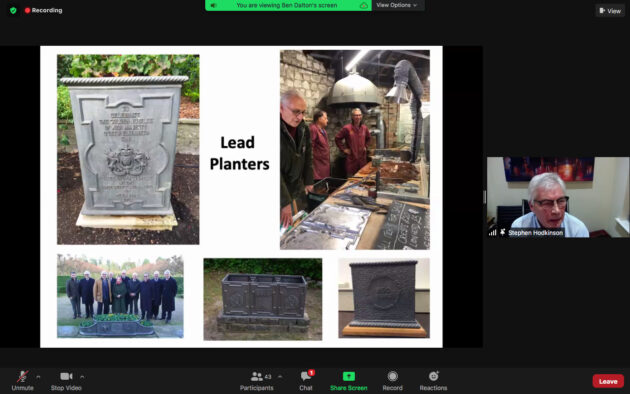Toggle the Stop Video camera button
Viewport: 630px width, 394px height.
pyautogui.click(x=66, y=376)
